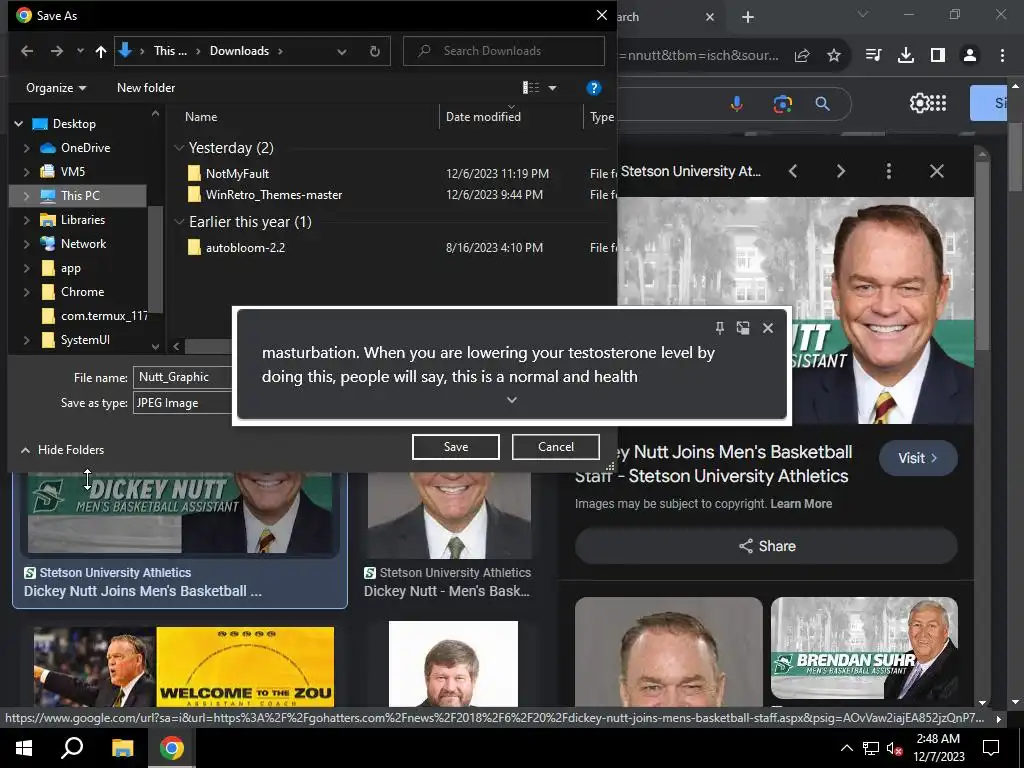Open a new Chrome tab

[x=748, y=17]
